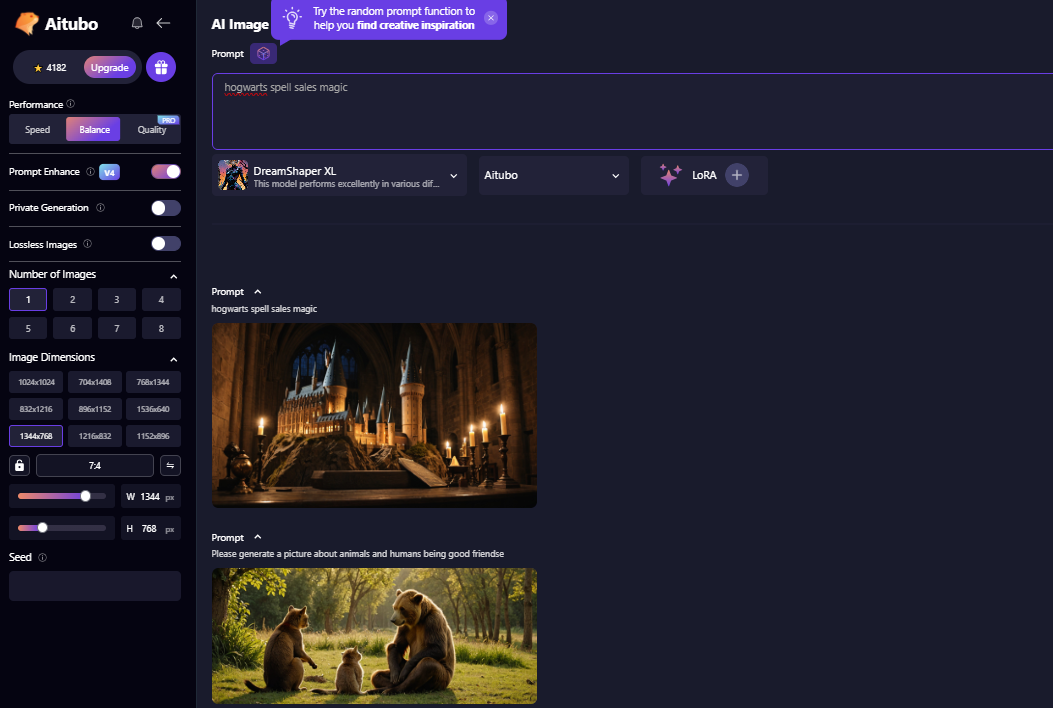Click 'hogwarts spell sales magic' result text
Image resolution: width=1053 pixels, height=708 pixels.
(x=264, y=309)
